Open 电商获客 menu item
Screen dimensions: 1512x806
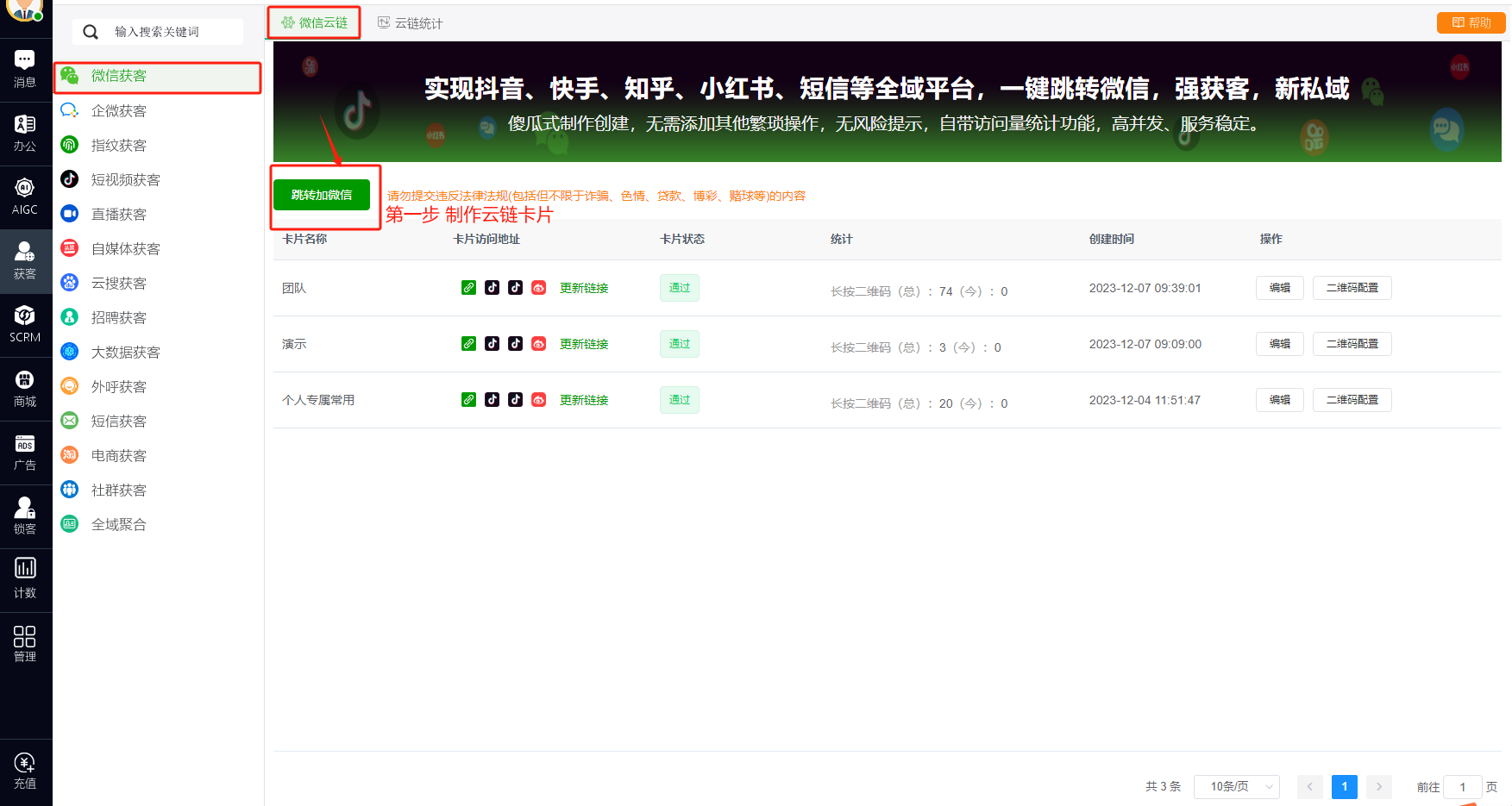click(x=158, y=455)
